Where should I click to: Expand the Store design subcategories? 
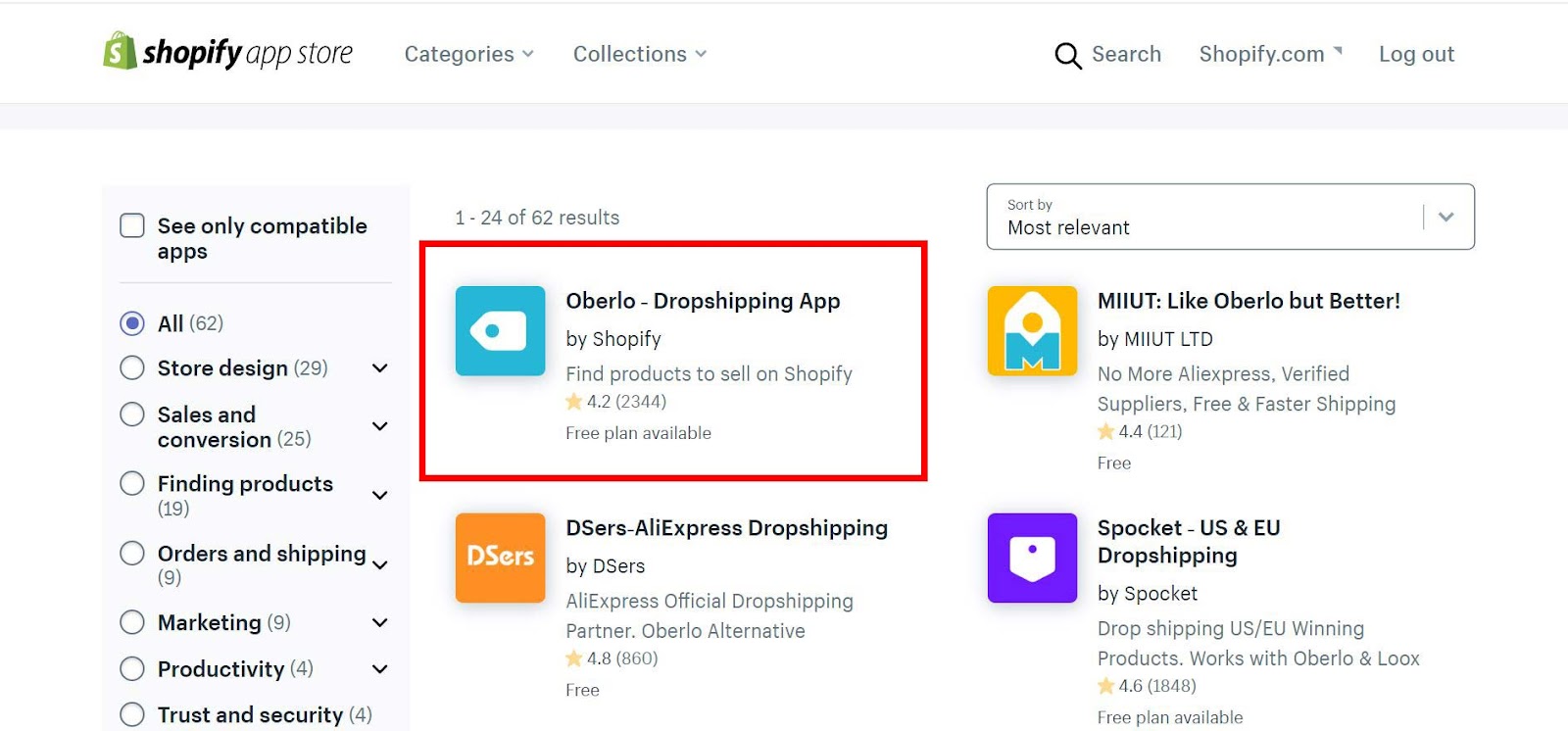pos(380,368)
